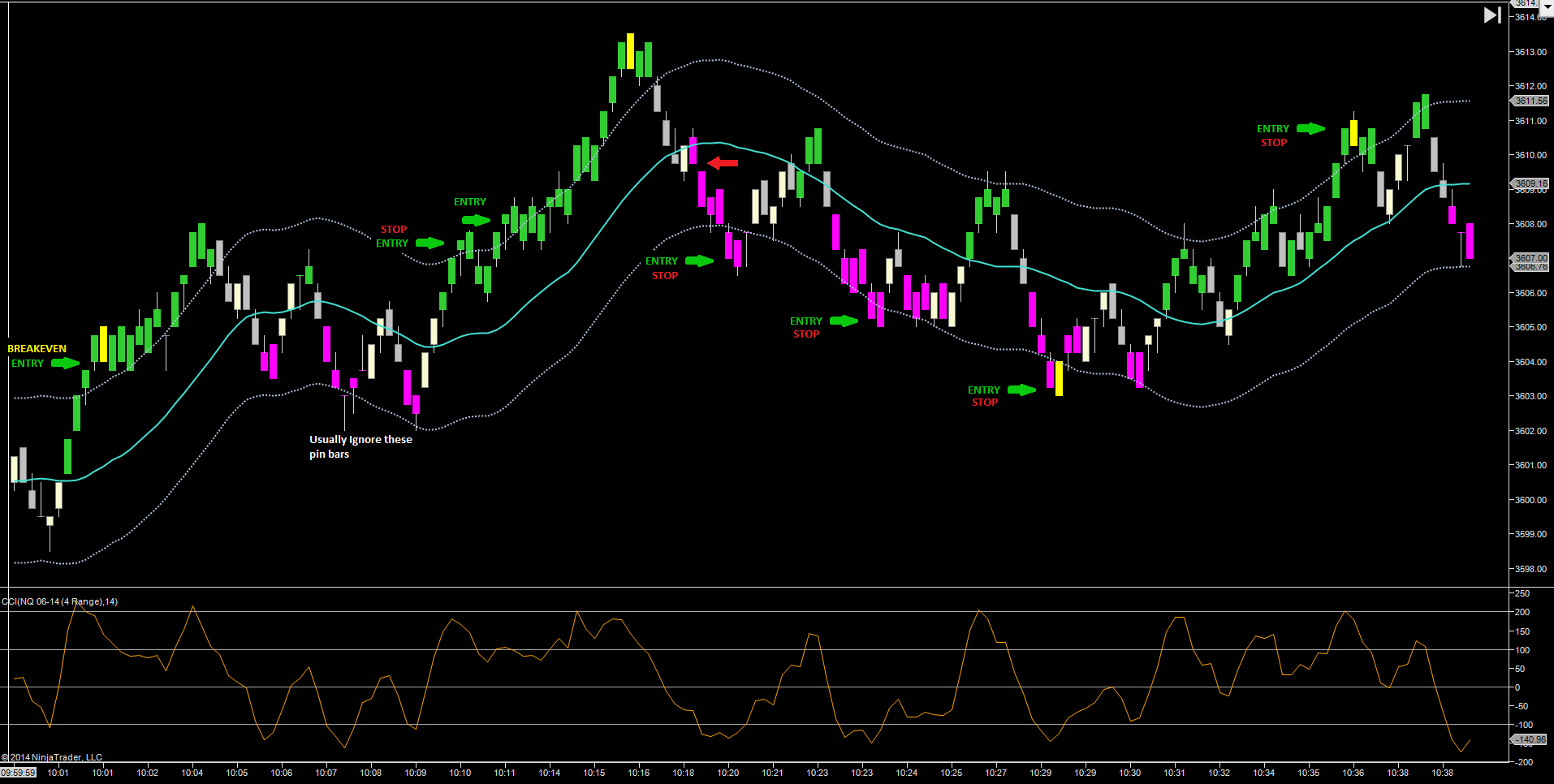Image resolution: width=1554 pixels, height=784 pixels.
Task: Click the 10:04 time axis label
Action: click(x=192, y=773)
